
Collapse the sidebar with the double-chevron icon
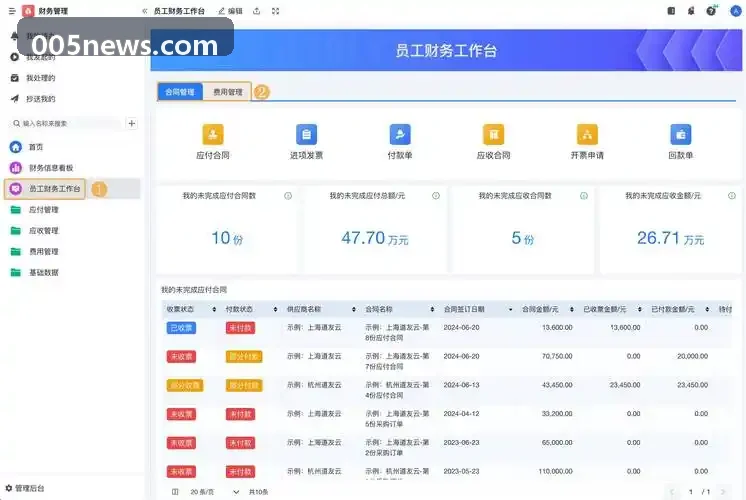pos(144,11)
